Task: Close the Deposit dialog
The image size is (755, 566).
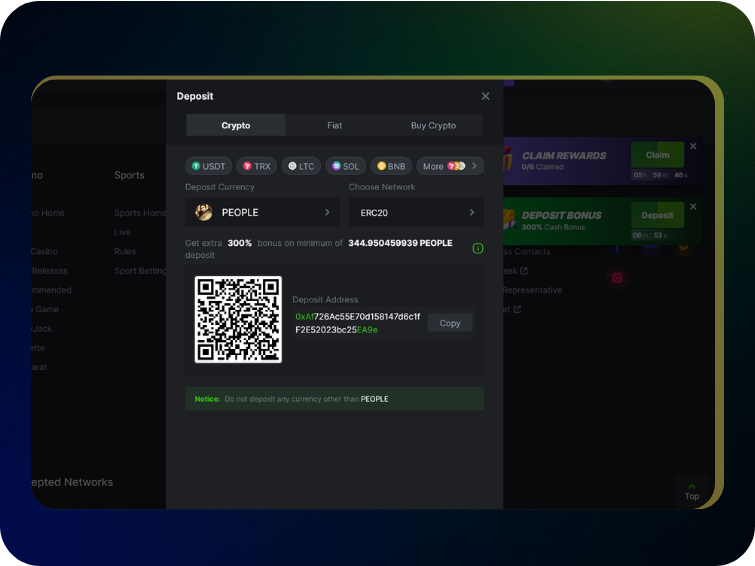Action: tap(485, 96)
